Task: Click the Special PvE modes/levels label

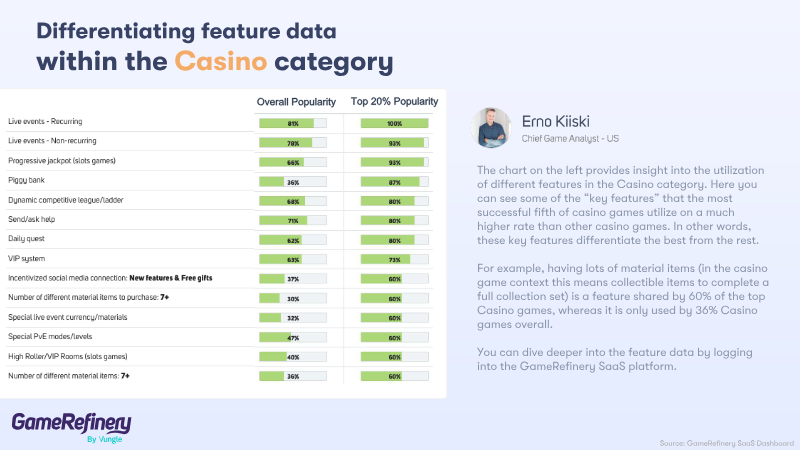Action: [51, 336]
